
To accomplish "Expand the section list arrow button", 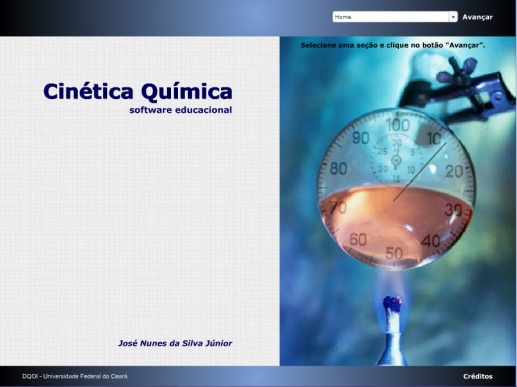I will [x=453, y=17].
